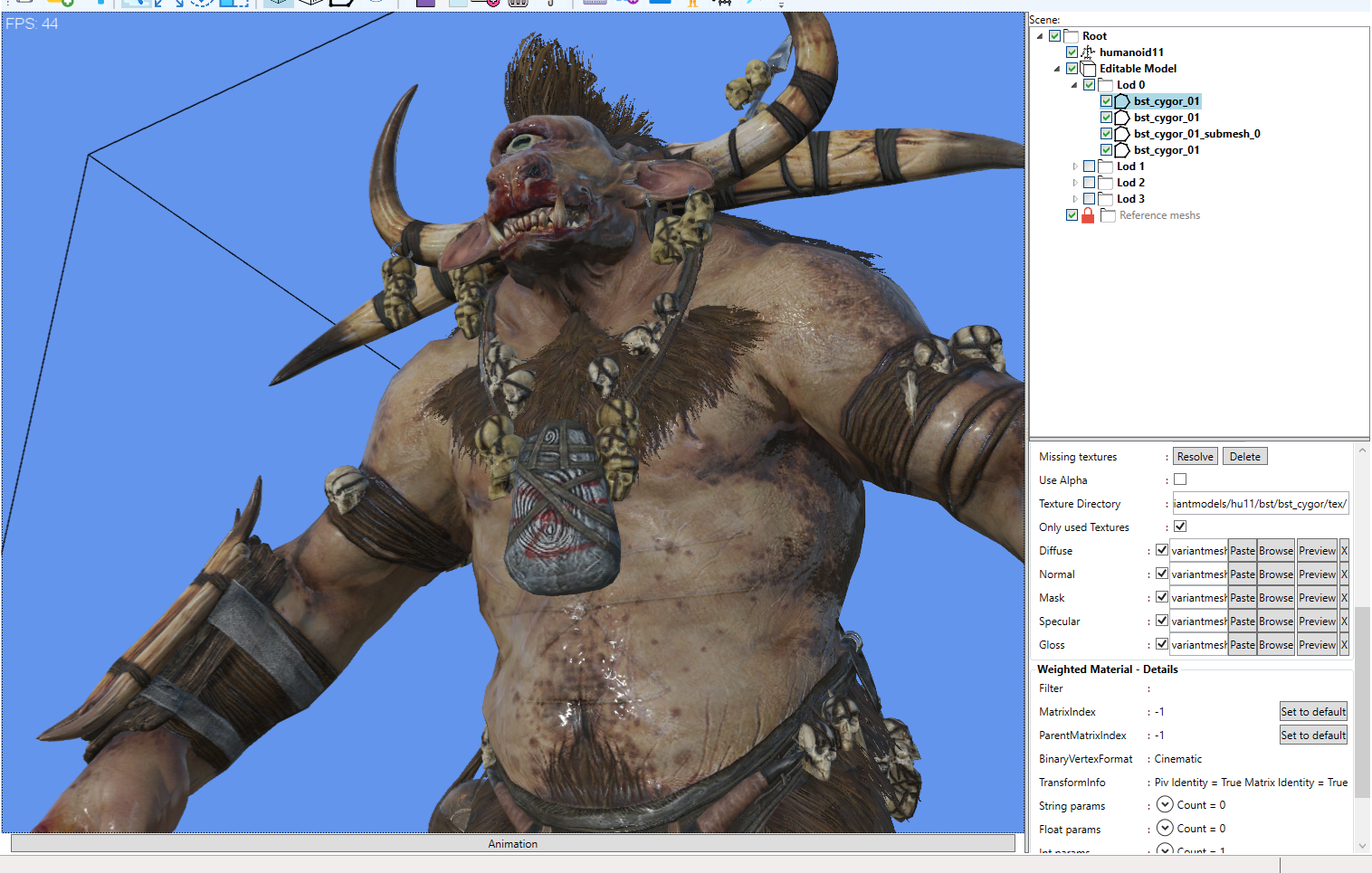Click the Diffuse texture path field
Image resolution: width=1372 pixels, height=873 pixels.
pyautogui.click(x=1198, y=551)
